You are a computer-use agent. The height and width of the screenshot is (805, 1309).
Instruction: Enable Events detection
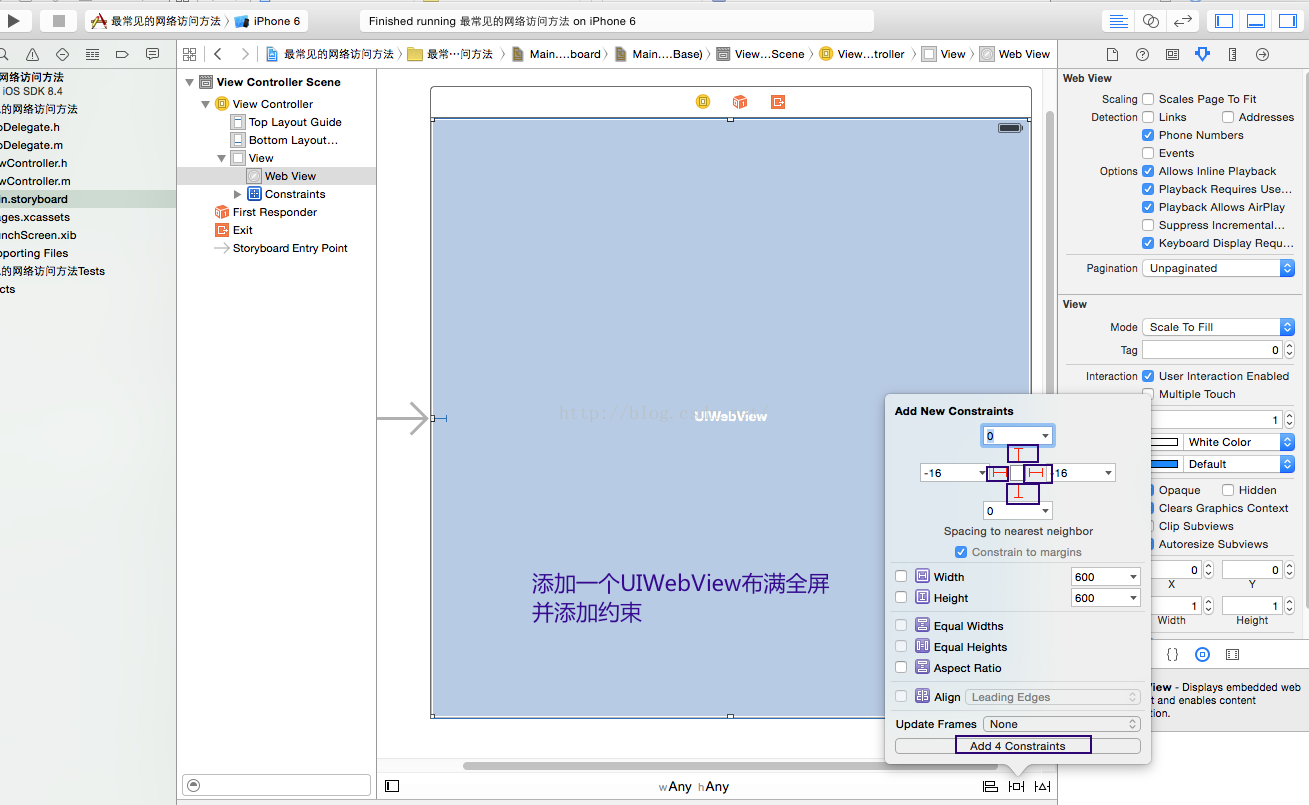pyautogui.click(x=1148, y=153)
